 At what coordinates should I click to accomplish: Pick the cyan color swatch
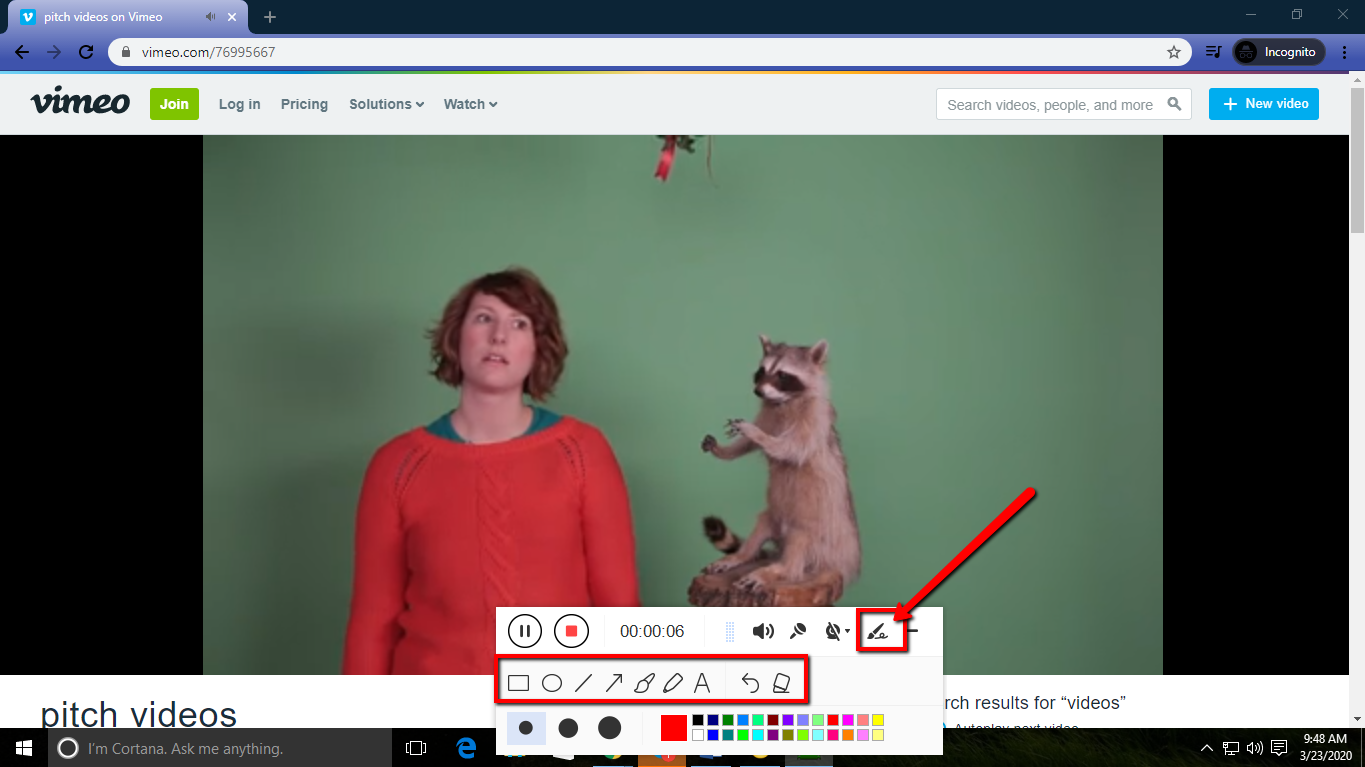pyautogui.click(x=758, y=735)
